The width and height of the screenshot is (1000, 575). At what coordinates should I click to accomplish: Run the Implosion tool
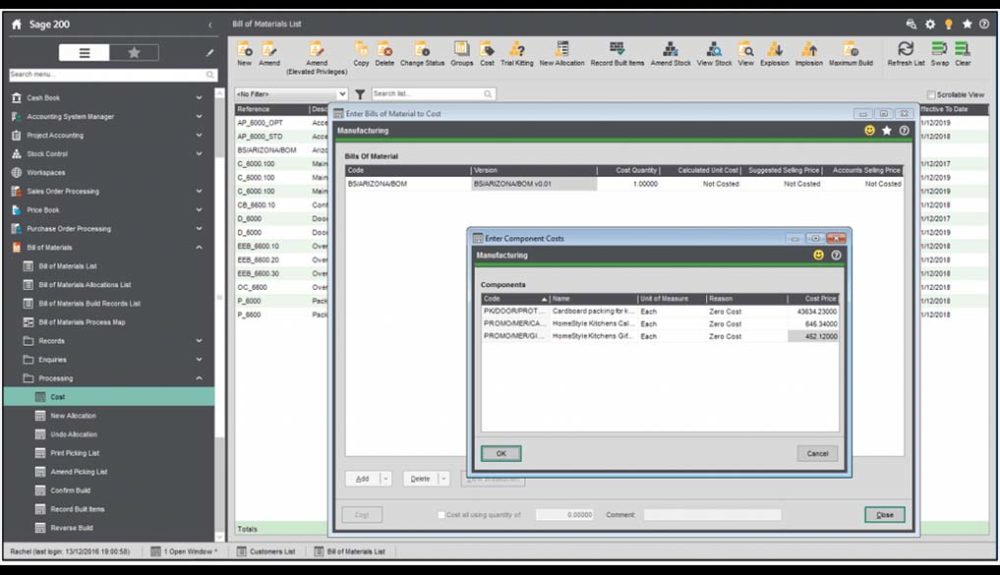tap(809, 54)
